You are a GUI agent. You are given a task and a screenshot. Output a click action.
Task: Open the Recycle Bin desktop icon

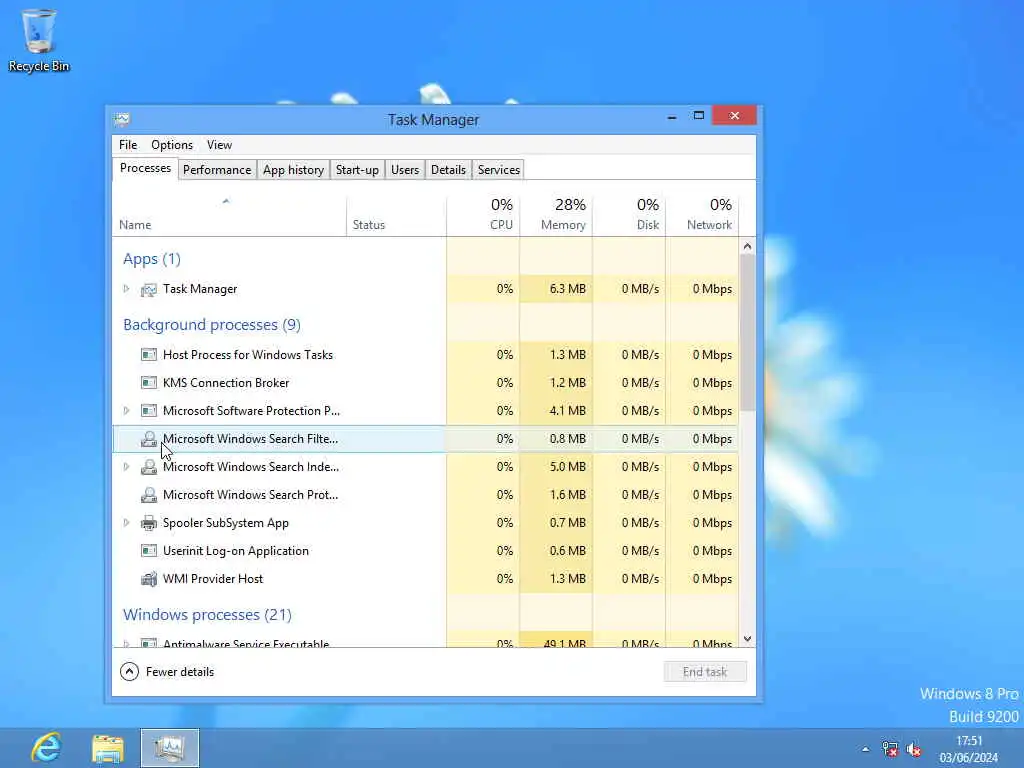[39, 40]
